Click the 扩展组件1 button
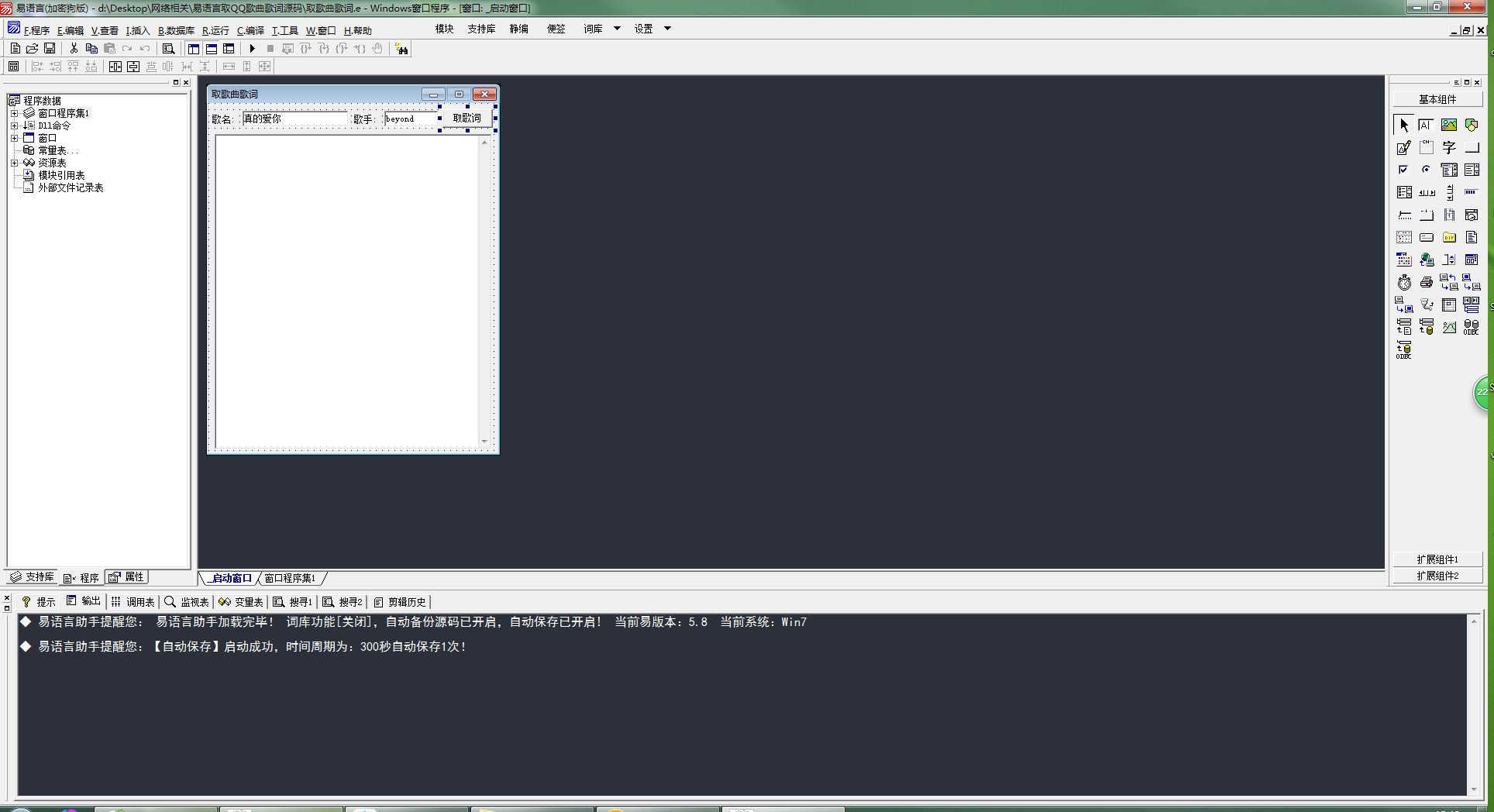Screen dimensions: 1494x812 click(x=1437, y=559)
